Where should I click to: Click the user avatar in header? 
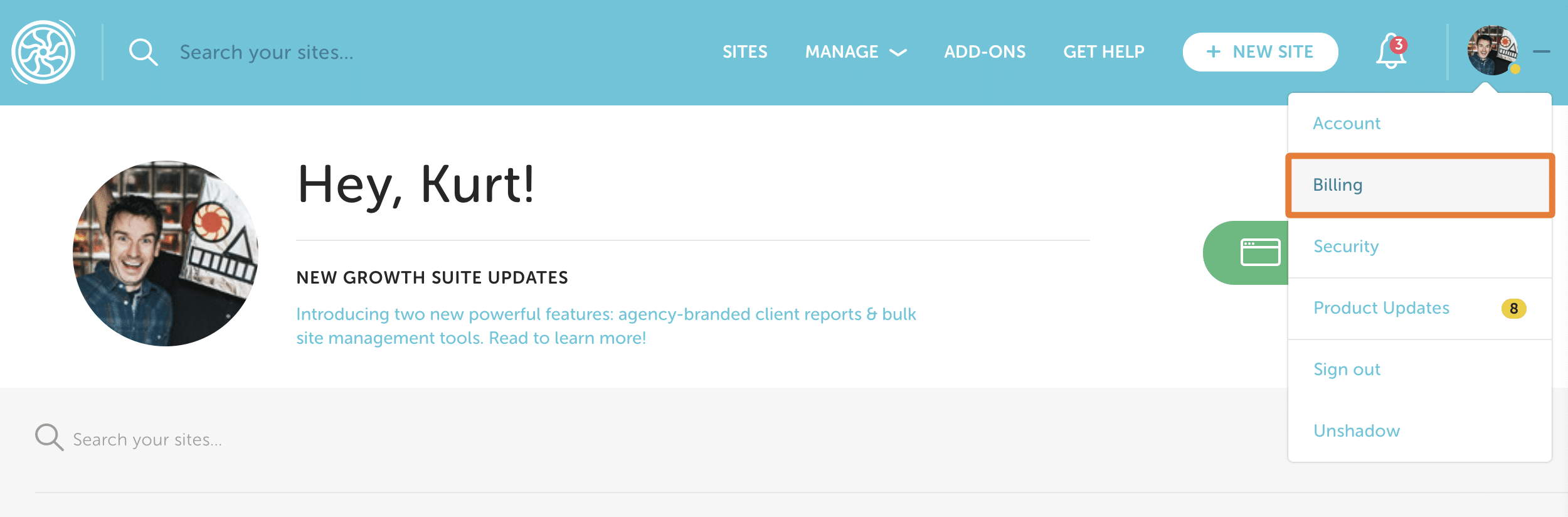(1492, 51)
